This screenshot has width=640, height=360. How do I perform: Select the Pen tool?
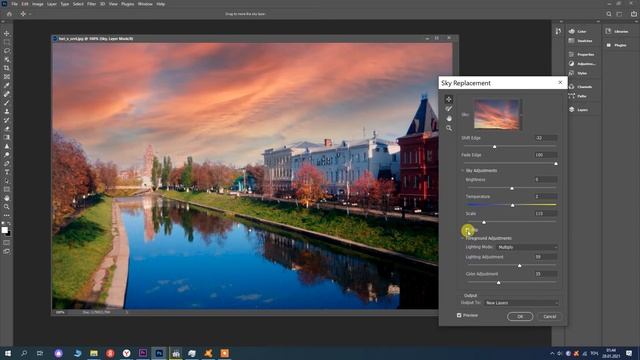click(x=7, y=163)
